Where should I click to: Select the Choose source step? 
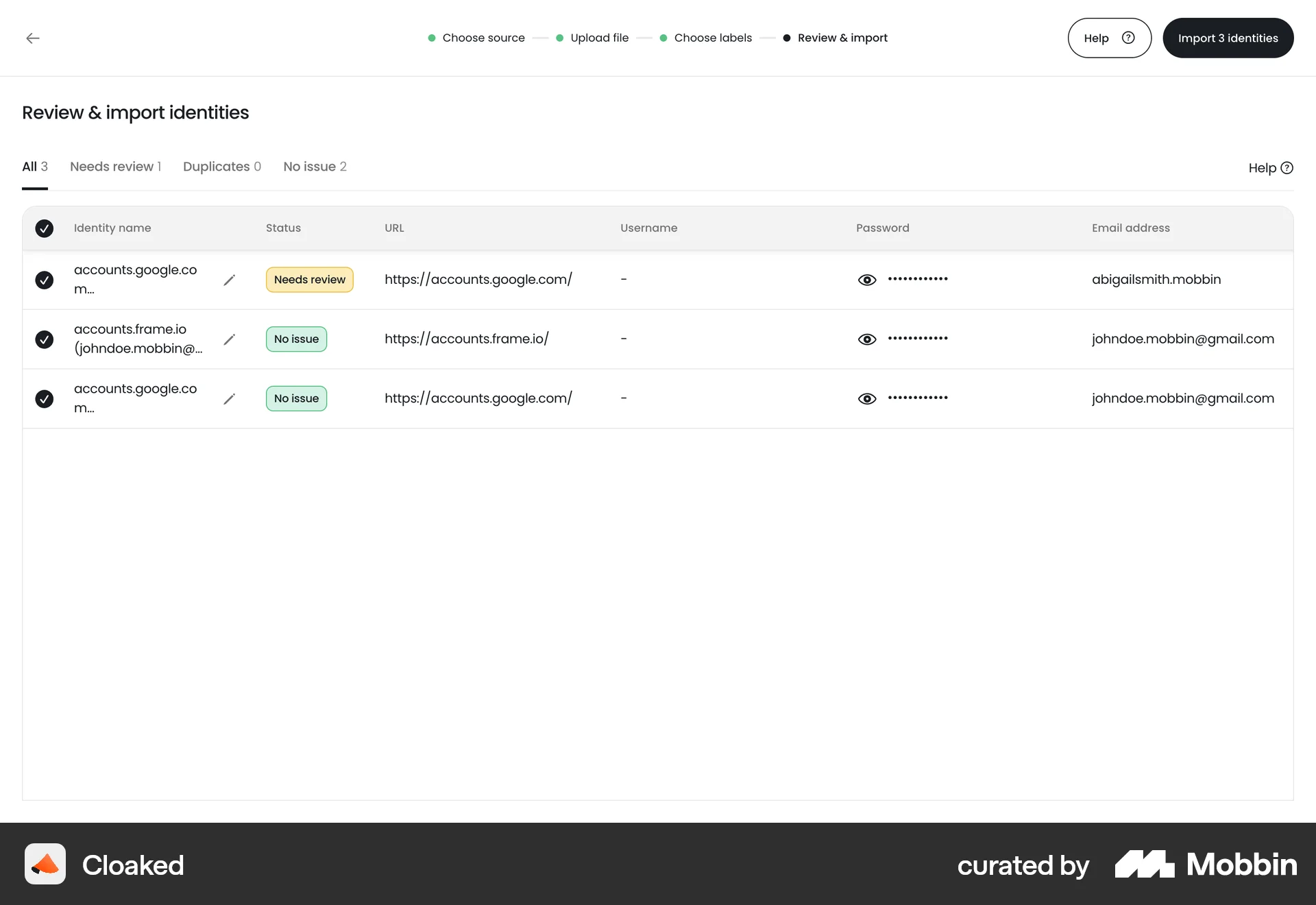pyautogui.click(x=483, y=38)
